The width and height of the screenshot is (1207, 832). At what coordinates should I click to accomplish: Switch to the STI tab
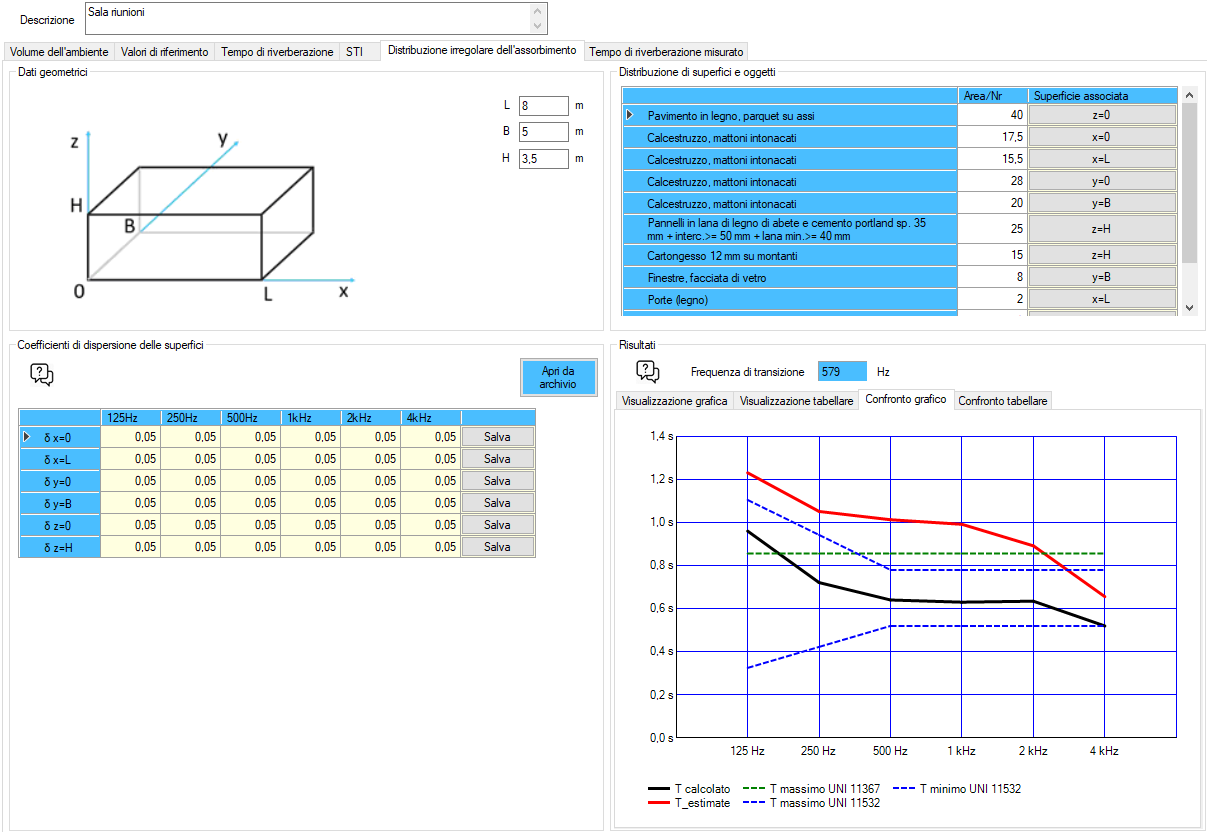354,52
